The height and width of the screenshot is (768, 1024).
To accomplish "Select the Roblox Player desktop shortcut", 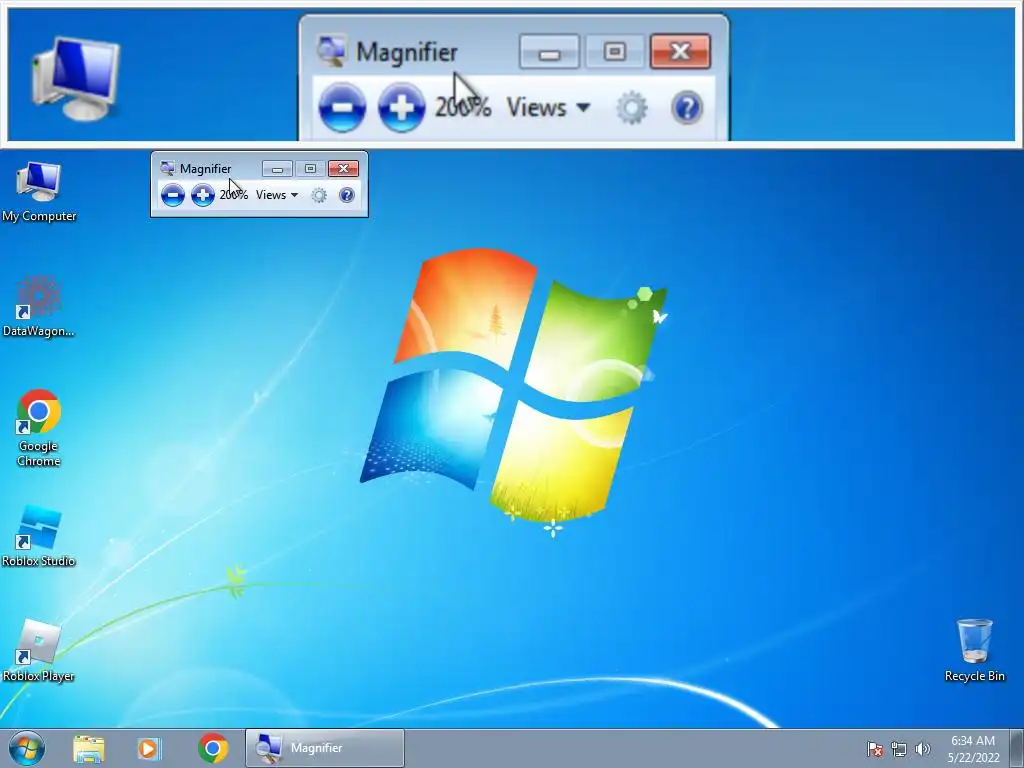I will [39, 651].
